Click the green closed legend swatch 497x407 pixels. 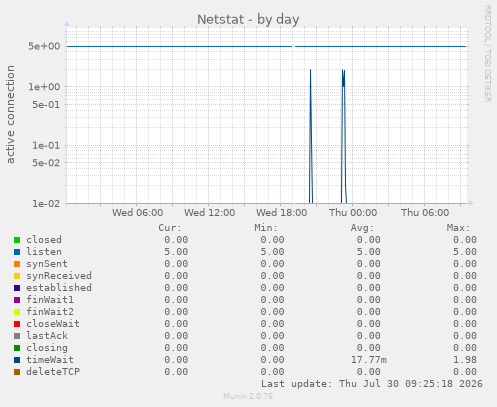17,240
